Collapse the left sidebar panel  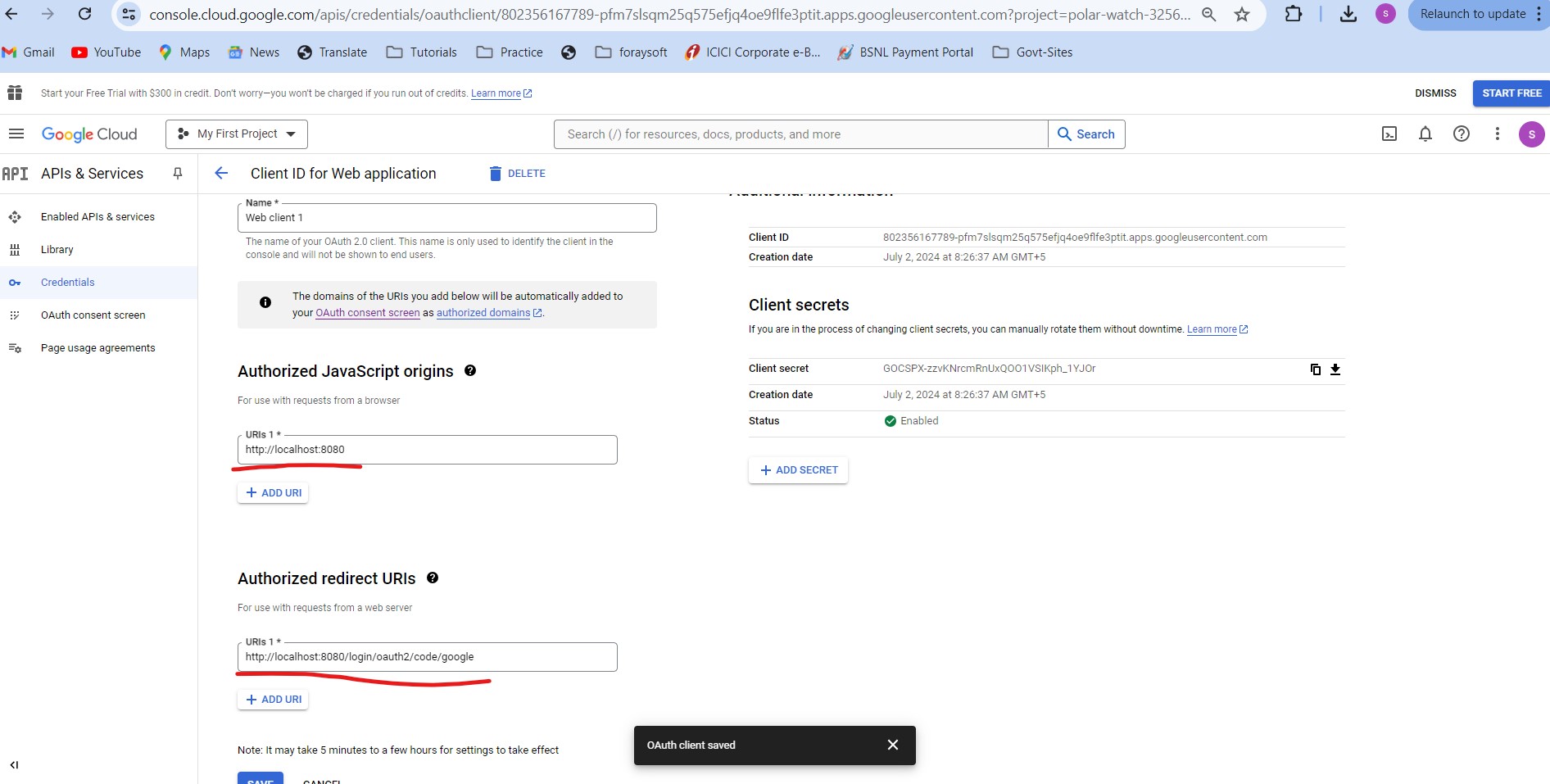(x=14, y=765)
